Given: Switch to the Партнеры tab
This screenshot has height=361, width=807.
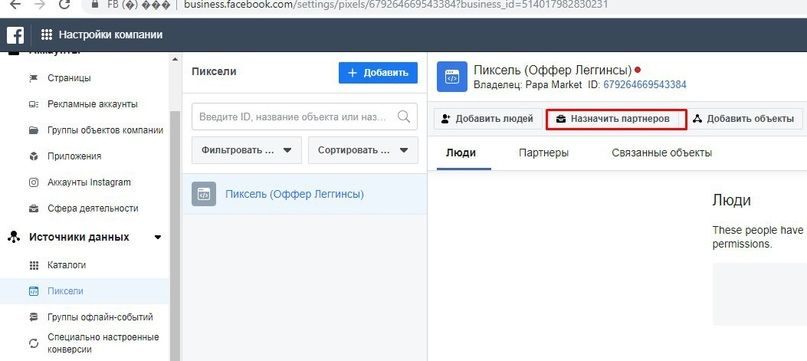Looking at the screenshot, I should (x=543, y=153).
